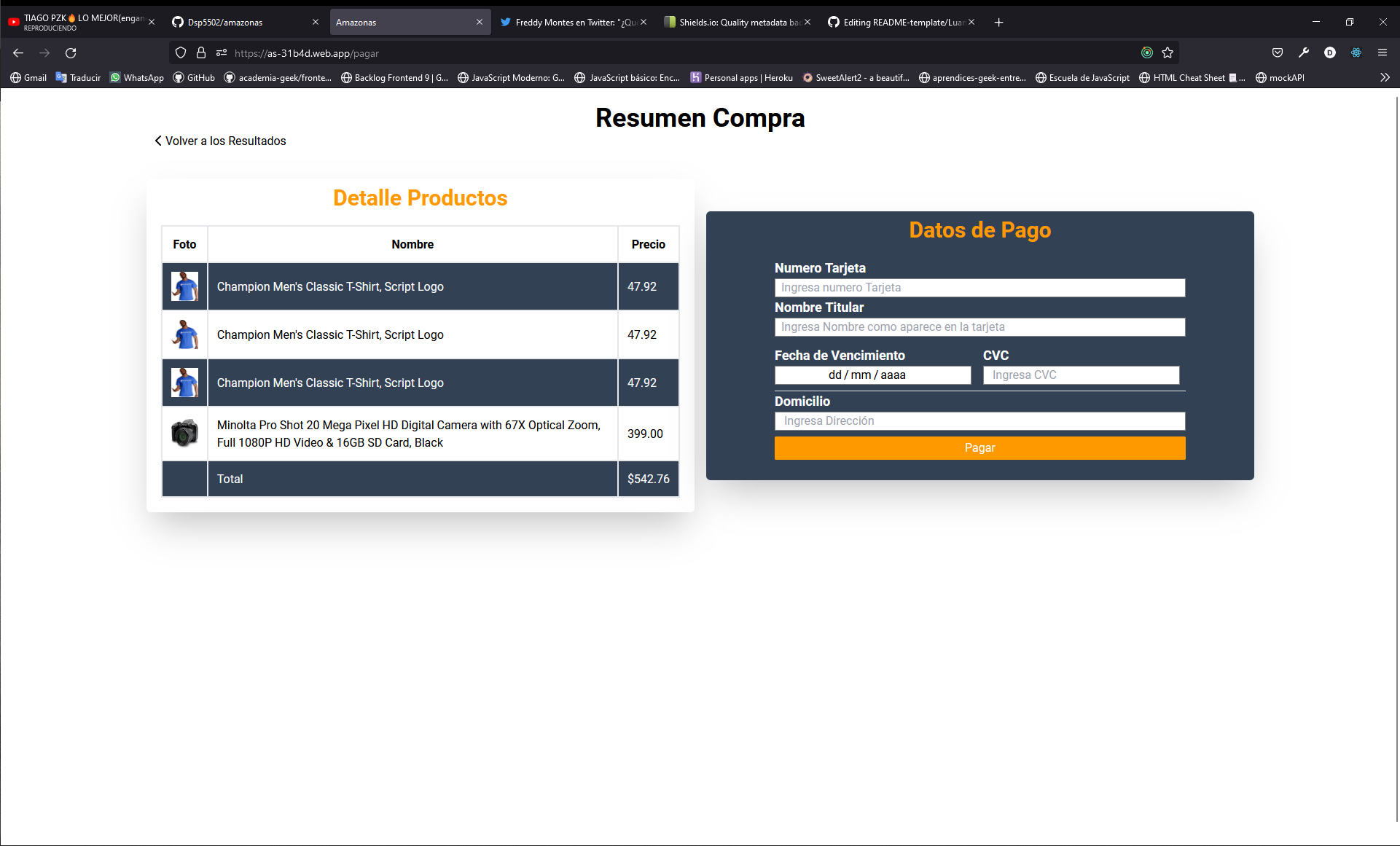This screenshot has width=1400, height=846.
Task: Click the bookmark star icon
Action: 1168,53
